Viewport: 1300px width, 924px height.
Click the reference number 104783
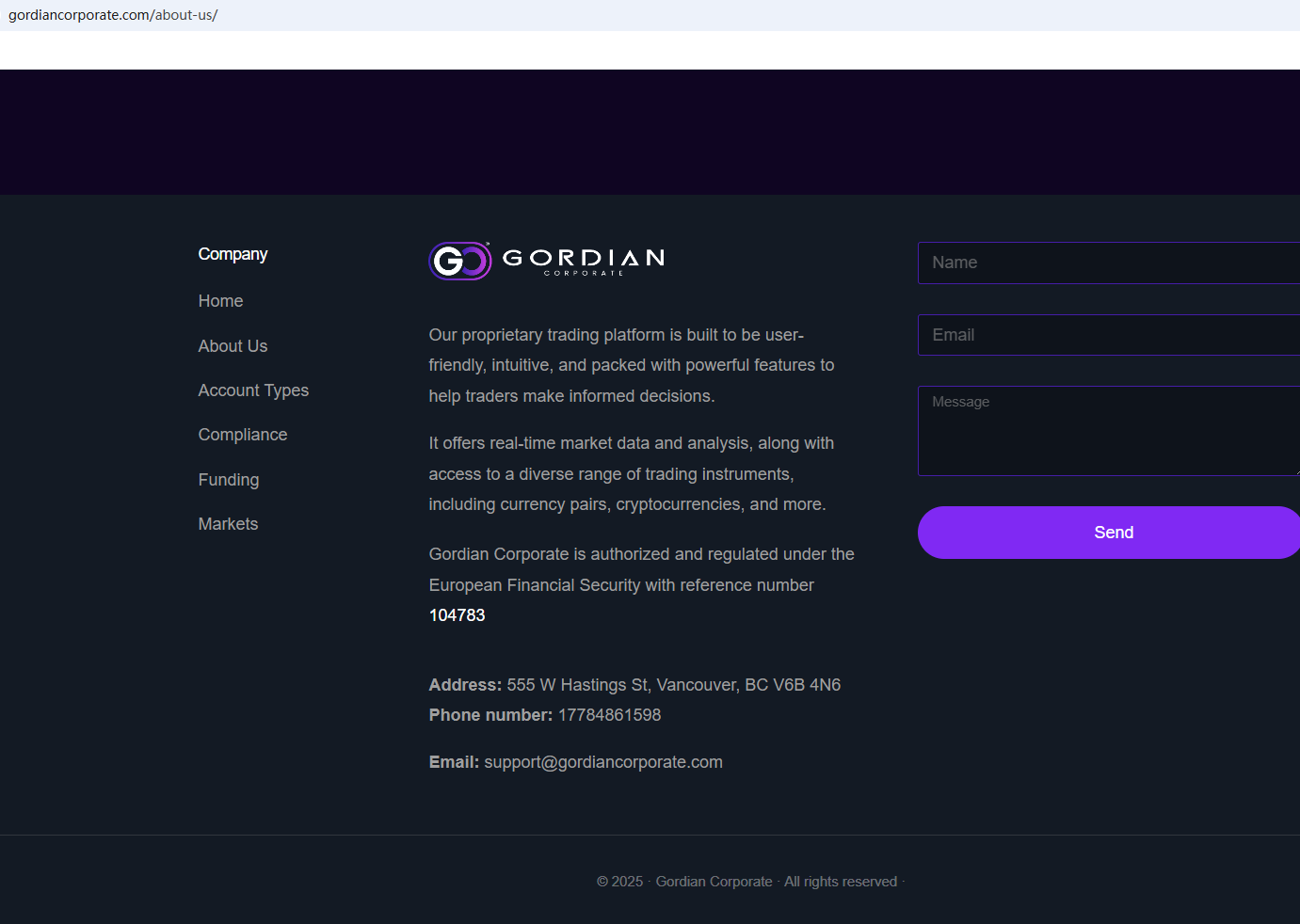click(x=457, y=615)
